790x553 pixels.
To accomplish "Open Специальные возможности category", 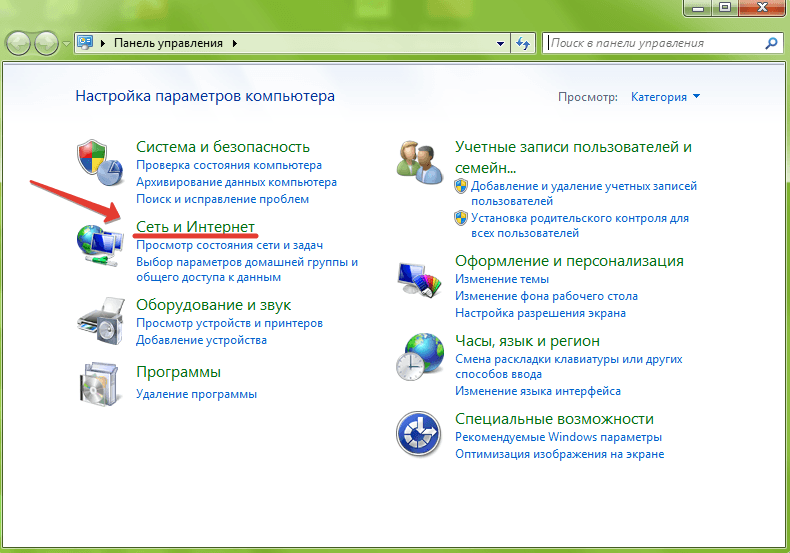I will point(554,419).
